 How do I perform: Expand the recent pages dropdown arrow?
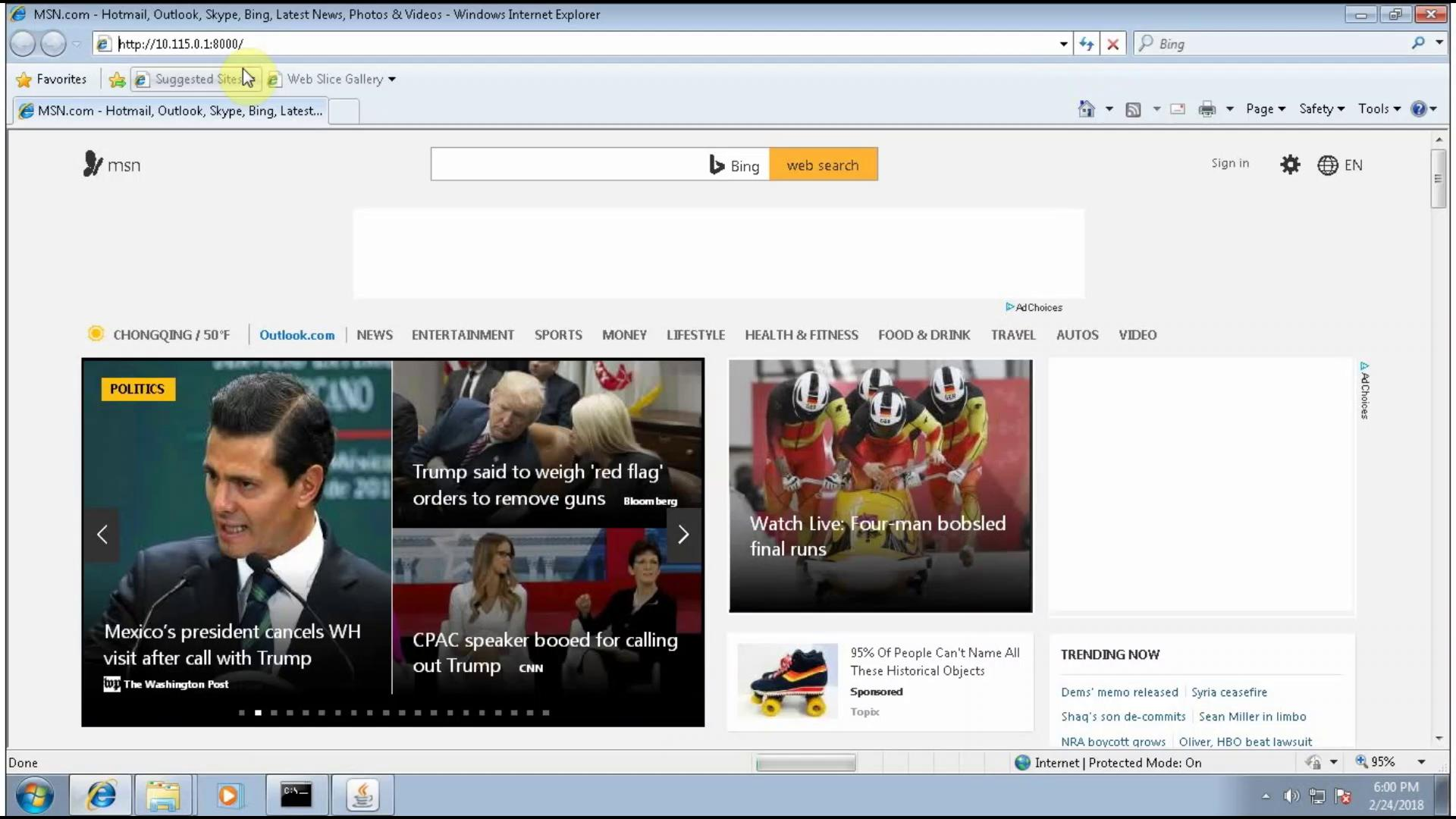tap(76, 44)
